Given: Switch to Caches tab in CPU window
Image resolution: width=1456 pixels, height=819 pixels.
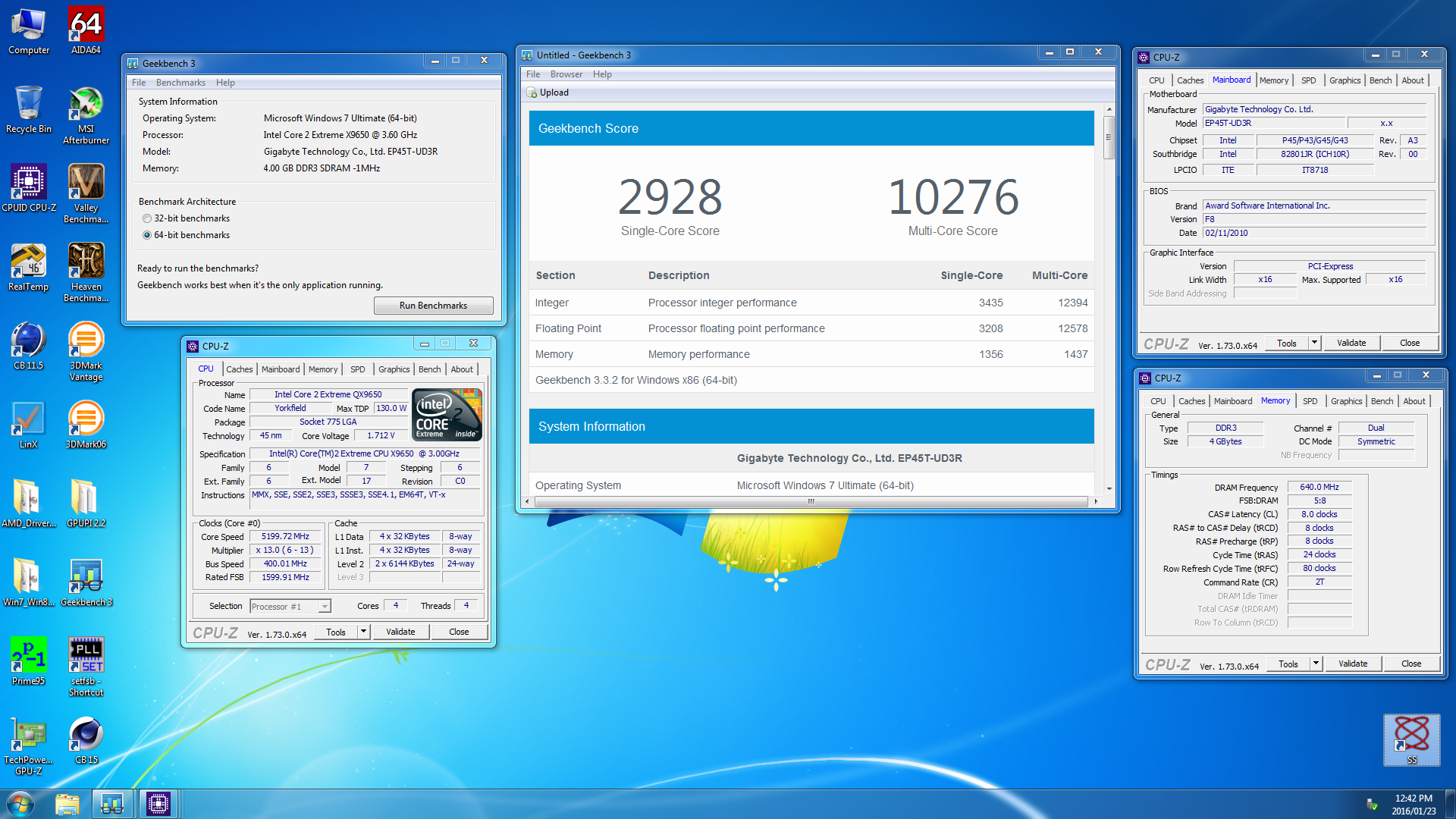Looking at the screenshot, I should click(x=240, y=369).
